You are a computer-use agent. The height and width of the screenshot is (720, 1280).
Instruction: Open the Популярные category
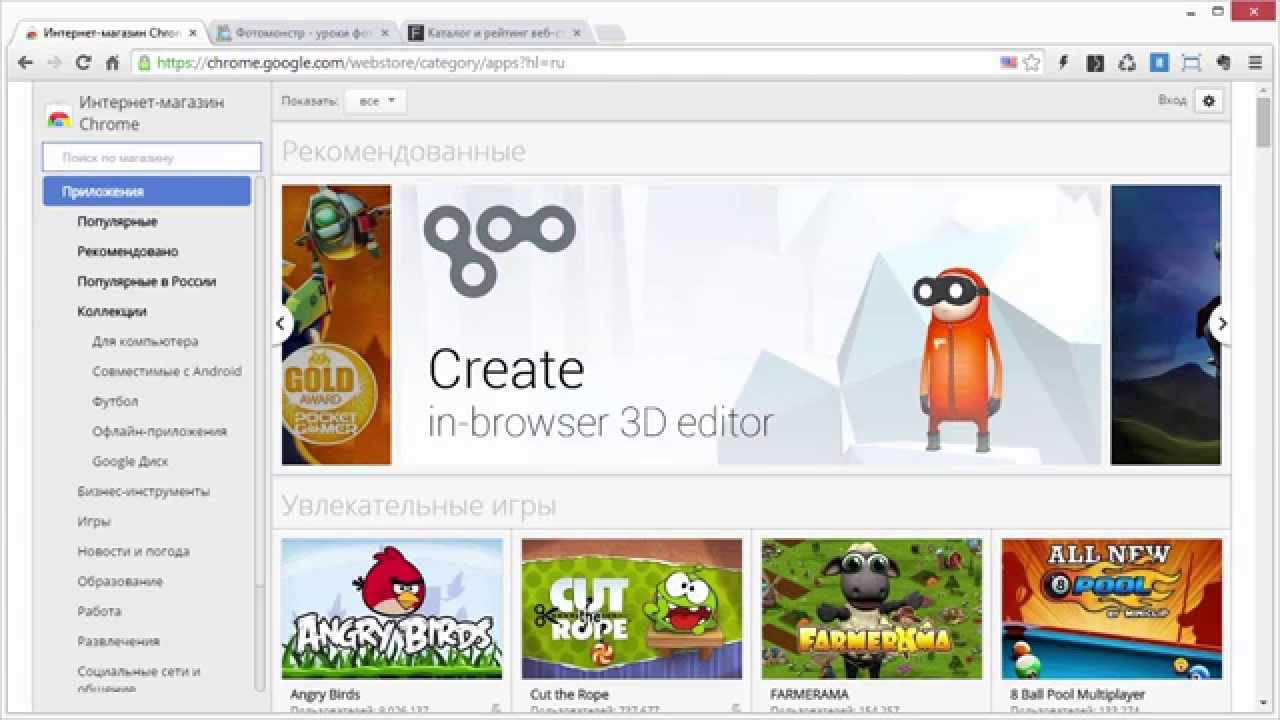(x=117, y=221)
